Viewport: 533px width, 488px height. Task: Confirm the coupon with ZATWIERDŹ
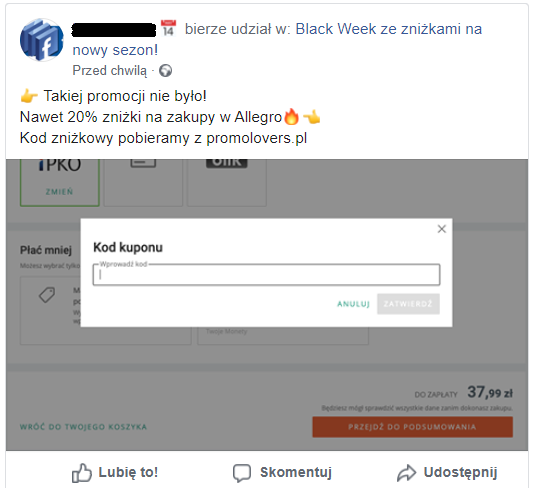[x=408, y=304]
